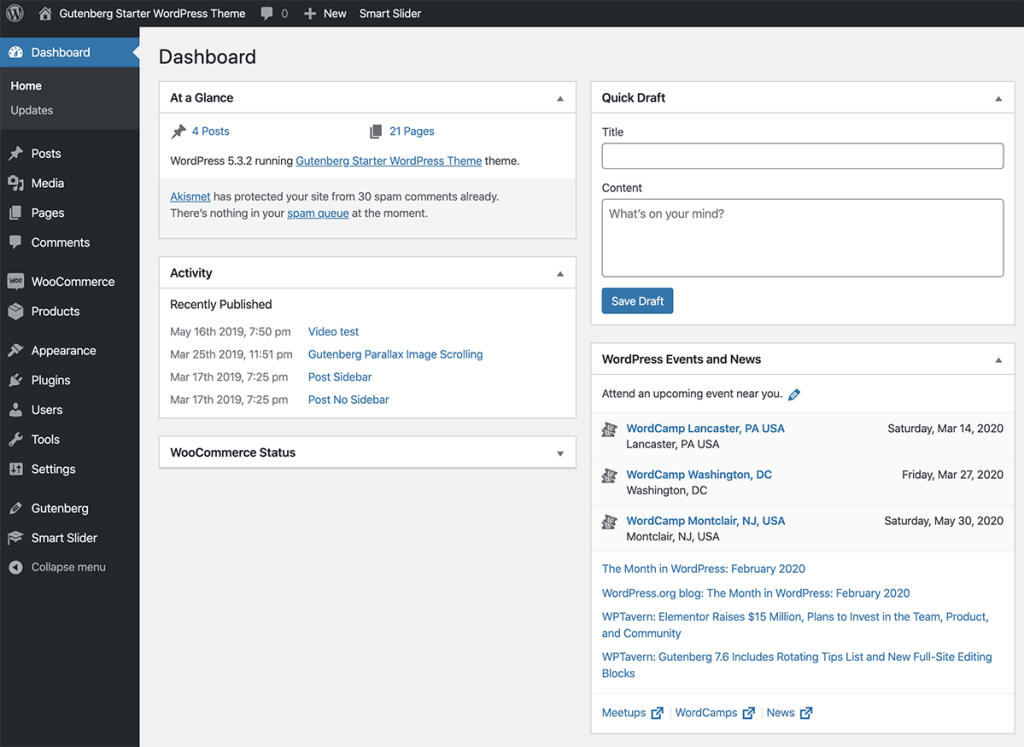Open the Akismet link
The width and height of the screenshot is (1024, 747).
[190, 197]
